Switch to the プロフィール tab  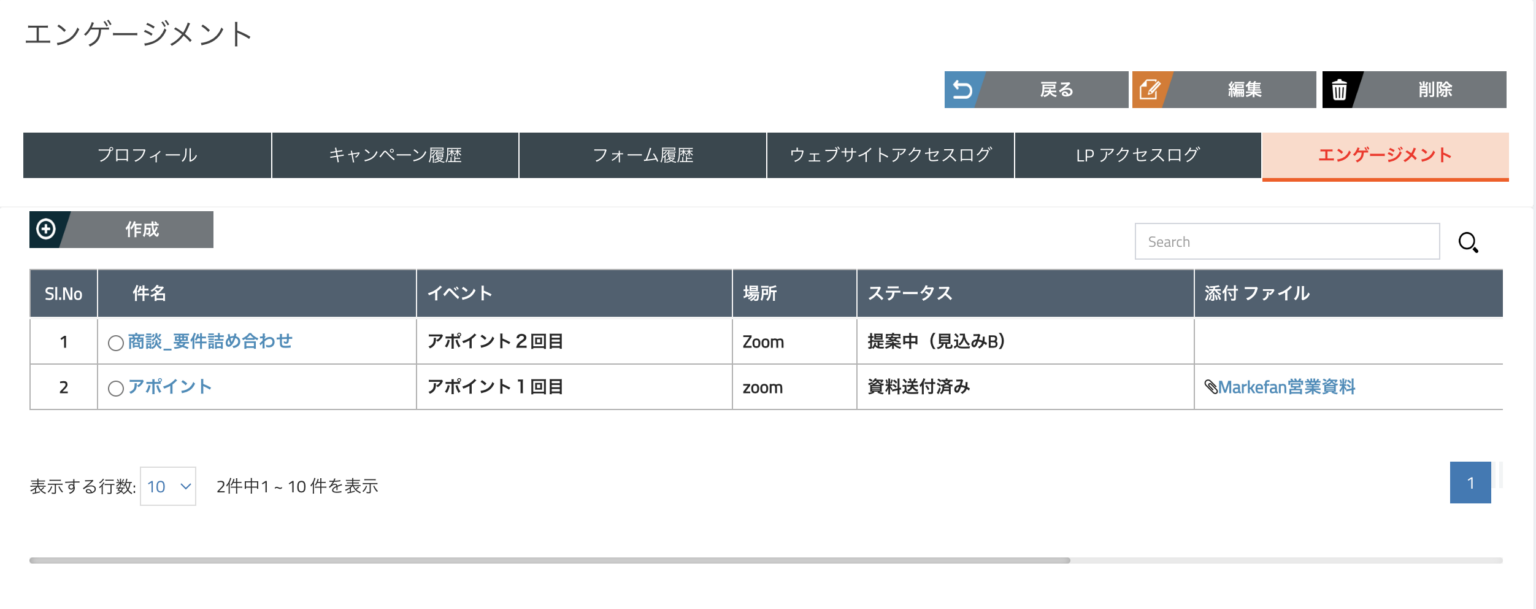coord(147,155)
